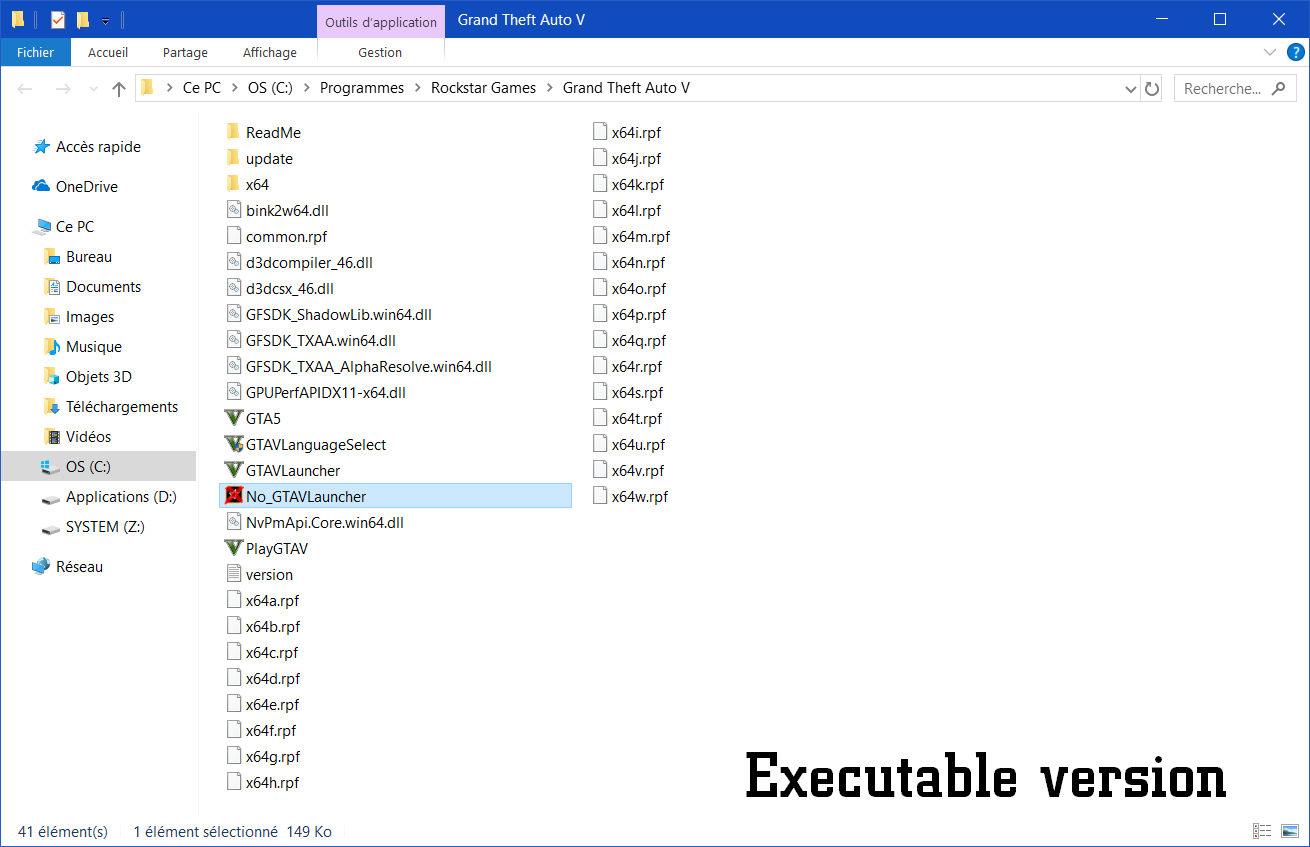Open Applications (D:) drive in sidebar
Viewport: 1310px width, 847px height.
tap(109, 496)
